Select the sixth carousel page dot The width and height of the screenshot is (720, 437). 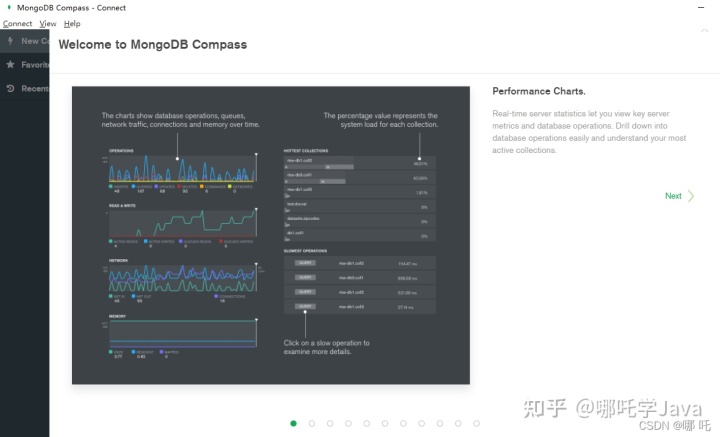(385, 423)
